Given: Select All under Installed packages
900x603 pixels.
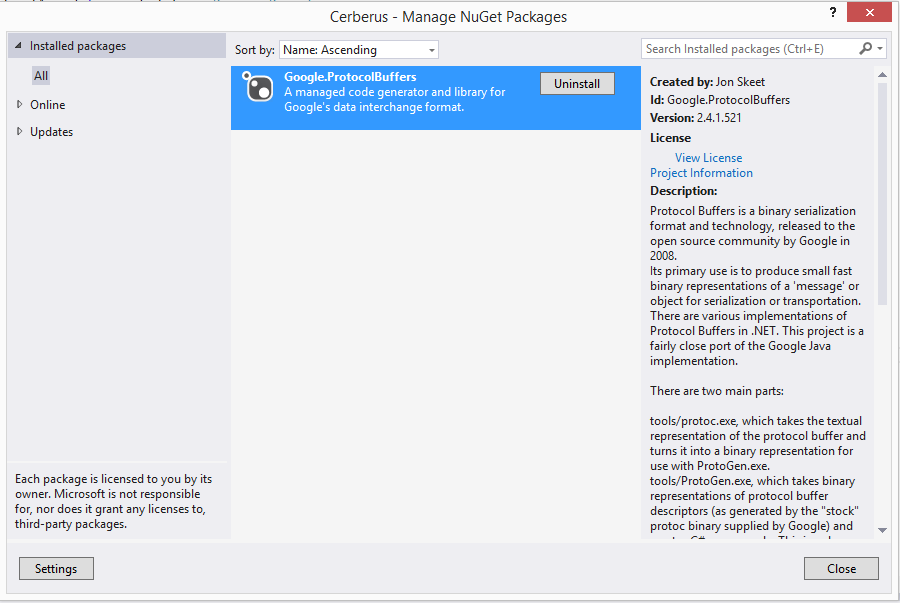Looking at the screenshot, I should coord(41,76).
